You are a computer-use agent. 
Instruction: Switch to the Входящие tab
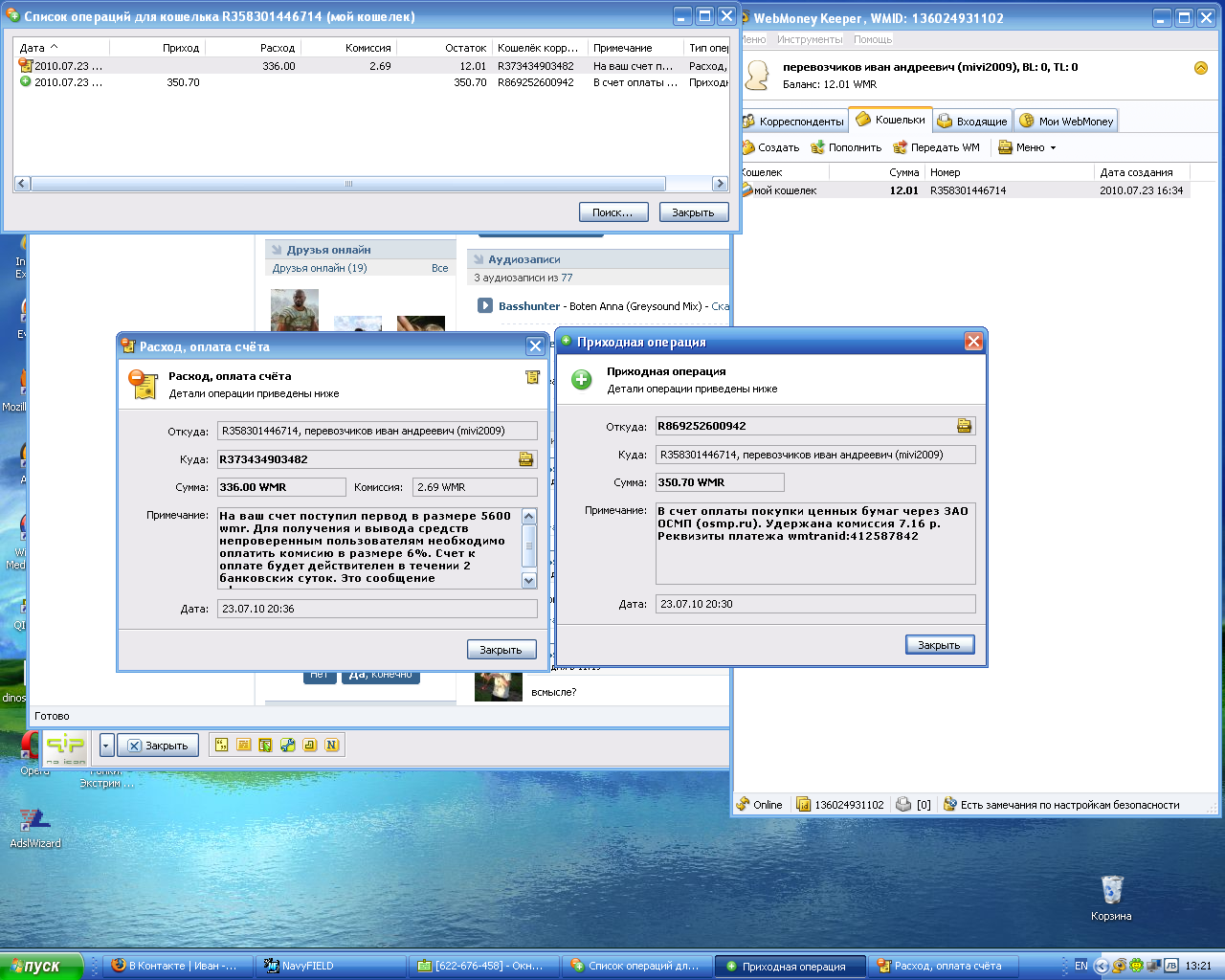coord(972,122)
